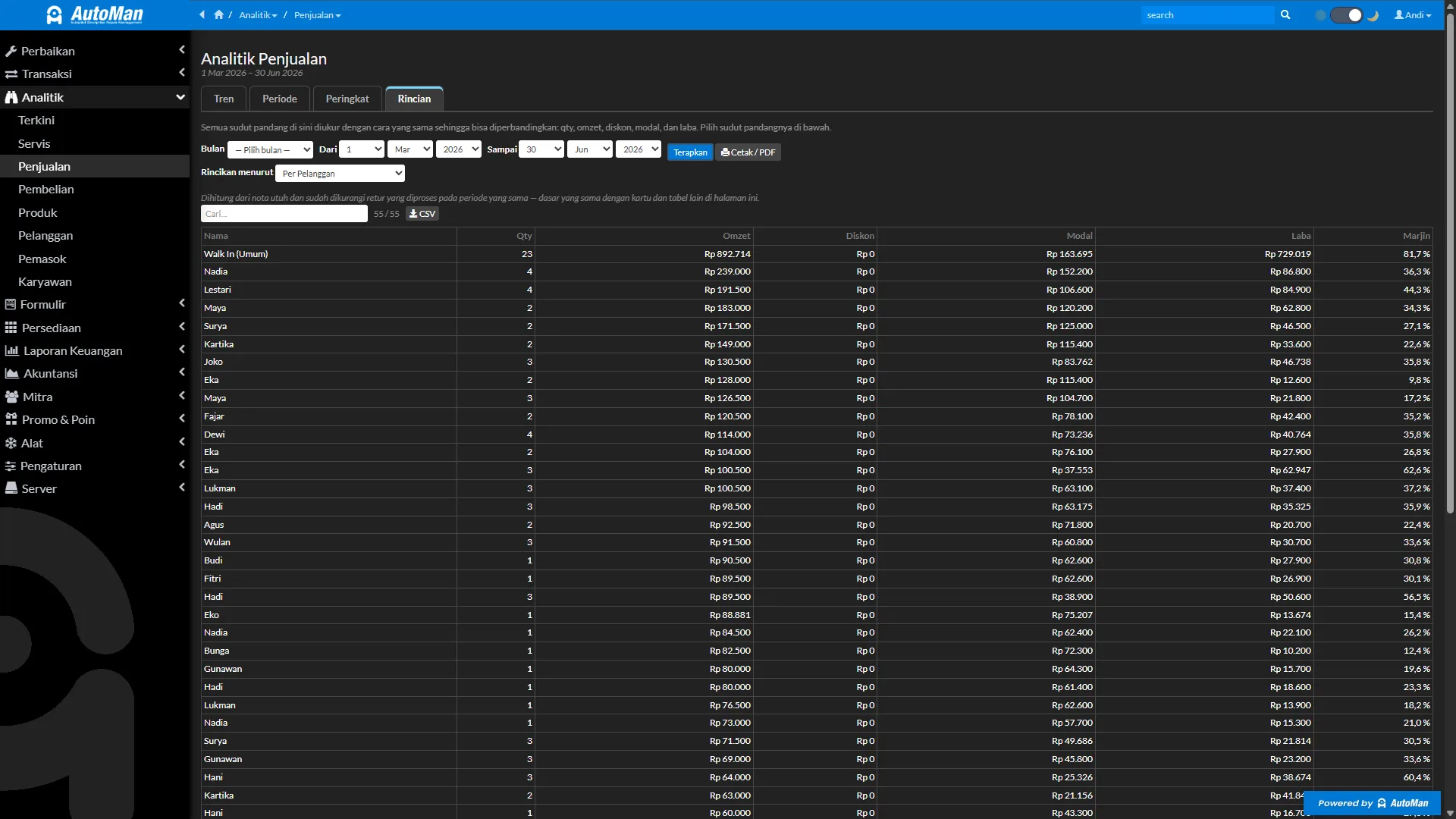Toggle the dark mode switch
Viewport: 1456px width, 819px height.
[x=1347, y=15]
